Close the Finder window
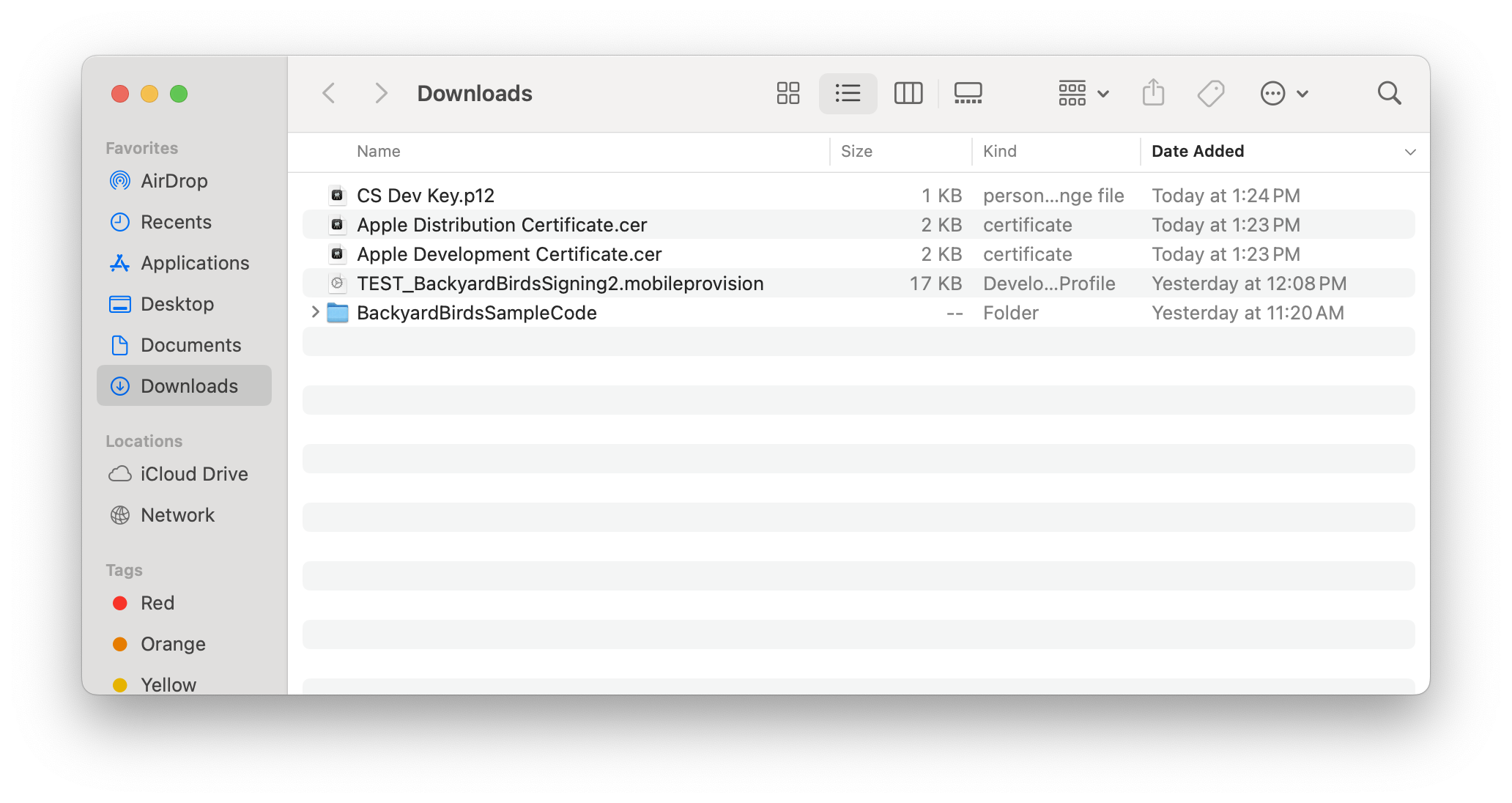Viewport: 1512px width, 803px height. tap(120, 94)
